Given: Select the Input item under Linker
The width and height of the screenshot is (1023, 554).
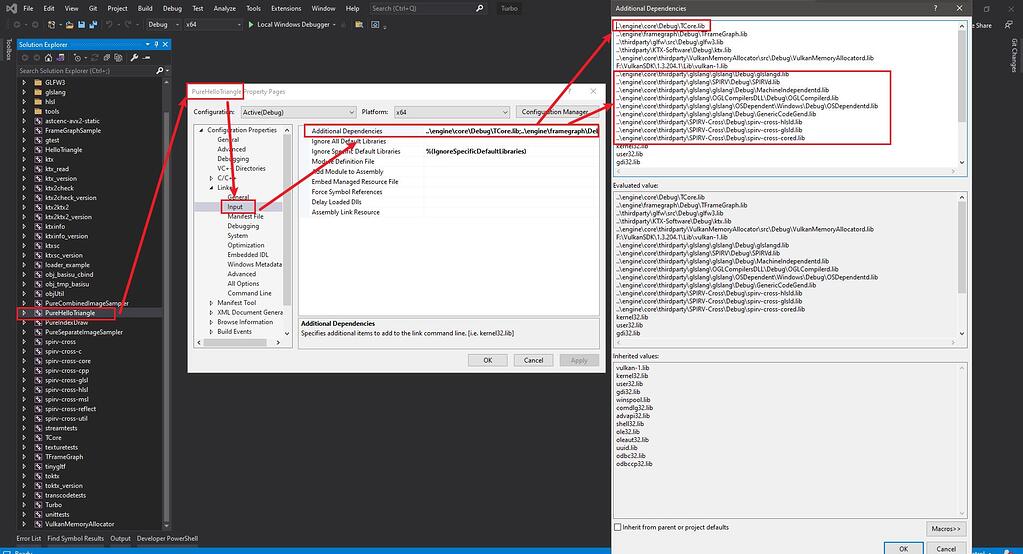Looking at the screenshot, I should [x=235, y=207].
